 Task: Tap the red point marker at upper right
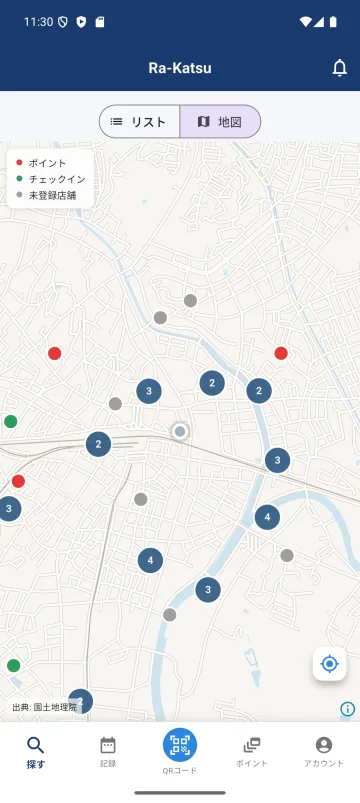[x=281, y=353]
